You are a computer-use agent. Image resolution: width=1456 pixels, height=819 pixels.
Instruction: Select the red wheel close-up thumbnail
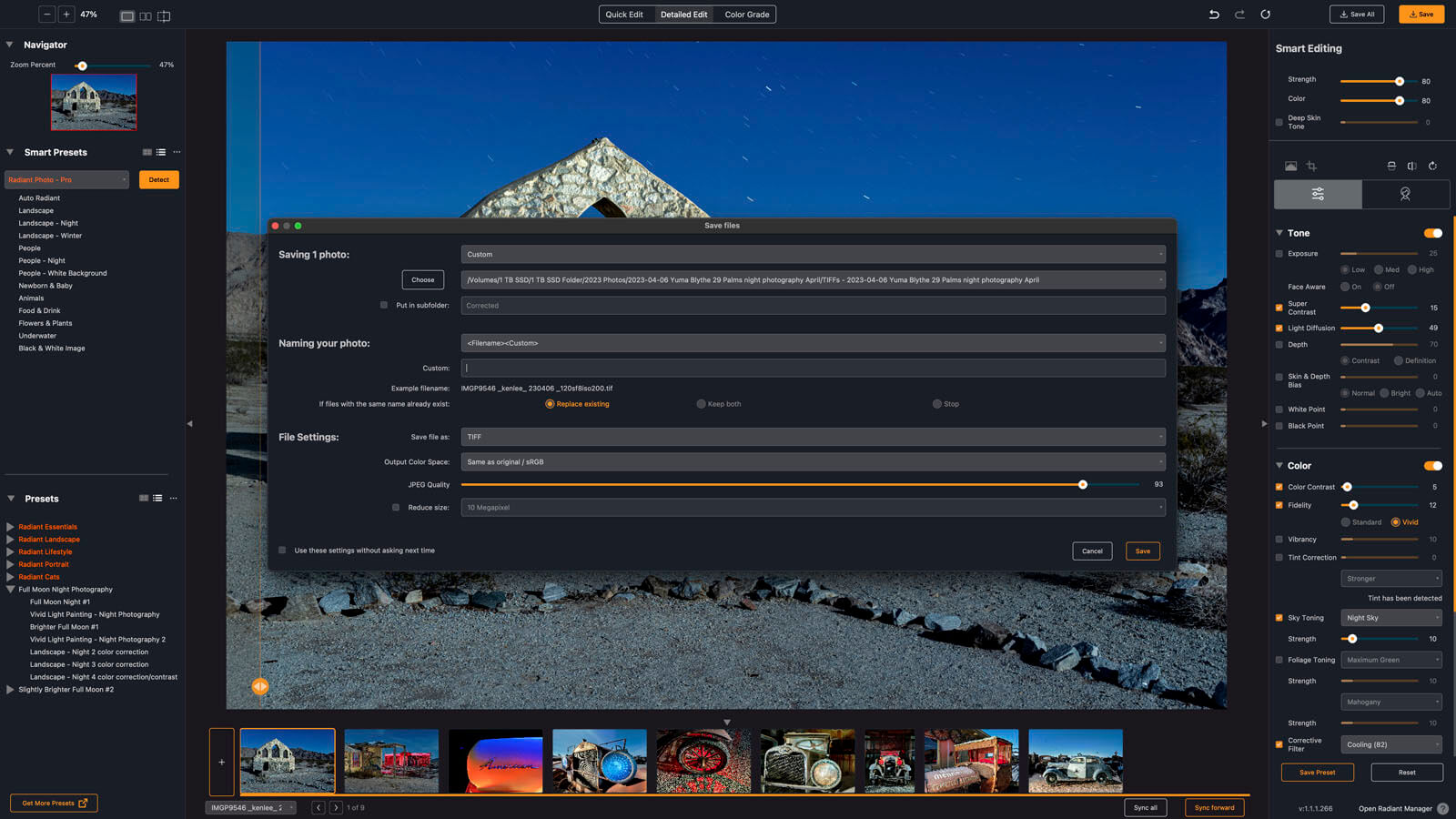pyautogui.click(x=703, y=761)
